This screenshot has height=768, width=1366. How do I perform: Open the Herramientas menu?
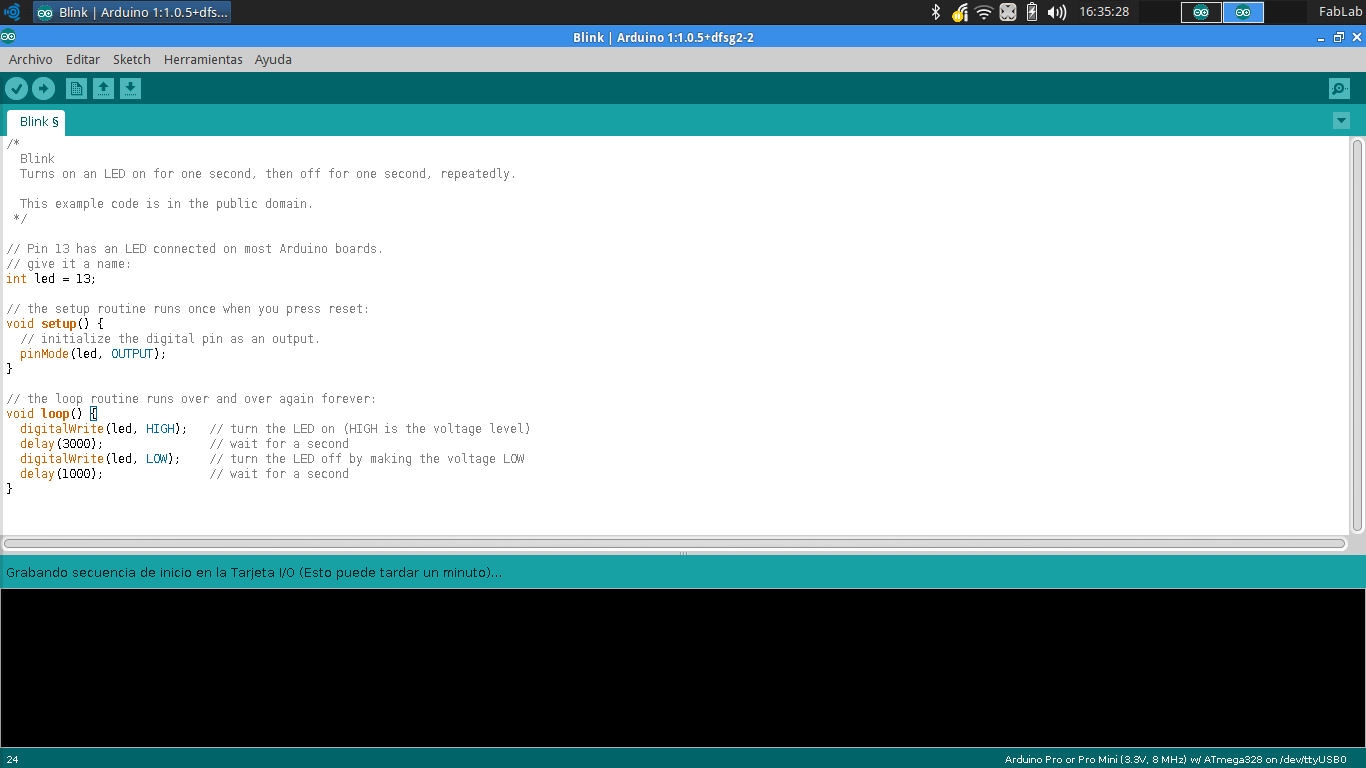pyautogui.click(x=203, y=59)
